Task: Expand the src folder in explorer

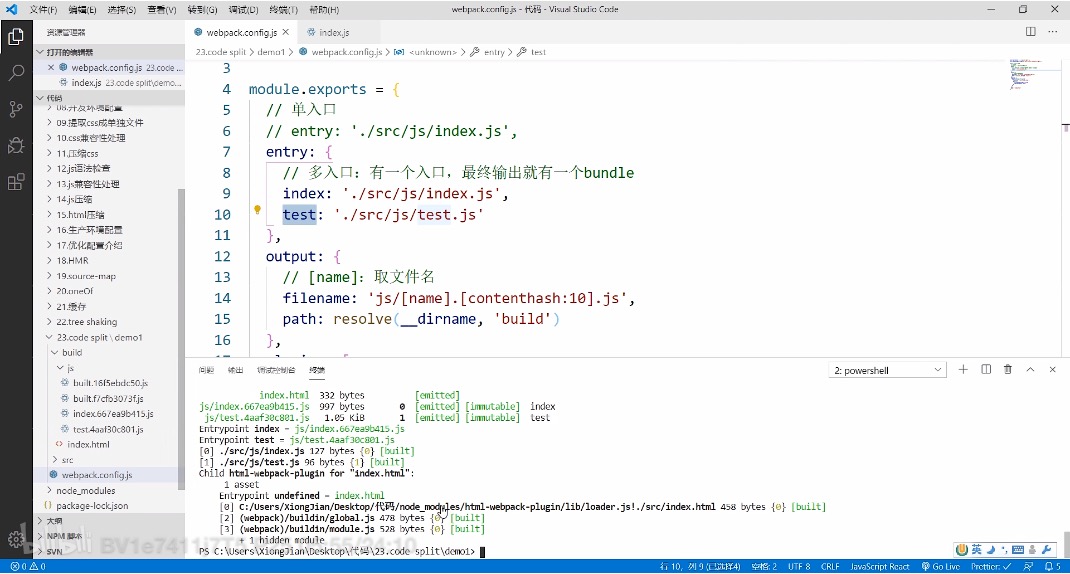Action: tap(109, 459)
